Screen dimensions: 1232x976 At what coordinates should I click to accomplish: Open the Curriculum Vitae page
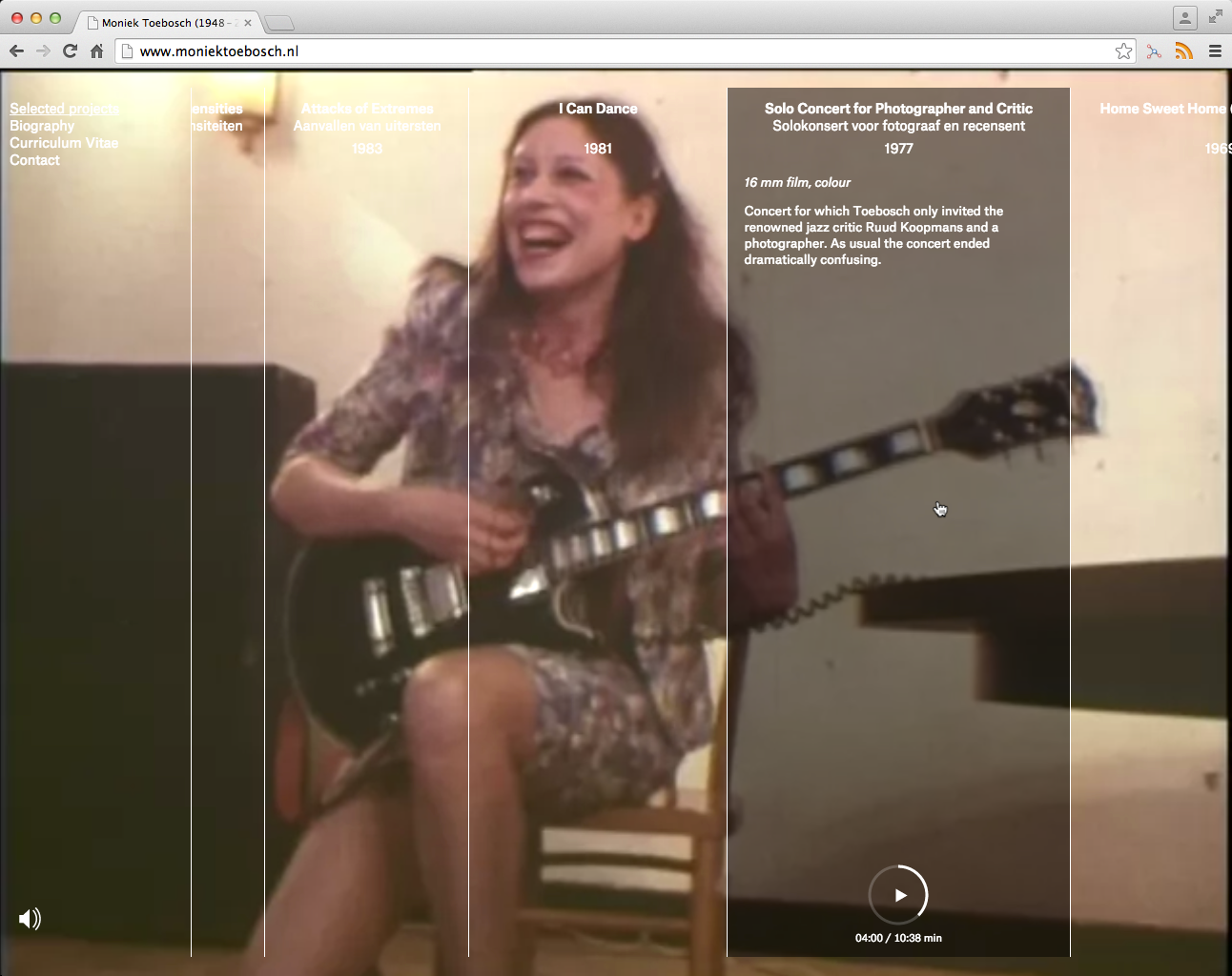click(x=64, y=143)
